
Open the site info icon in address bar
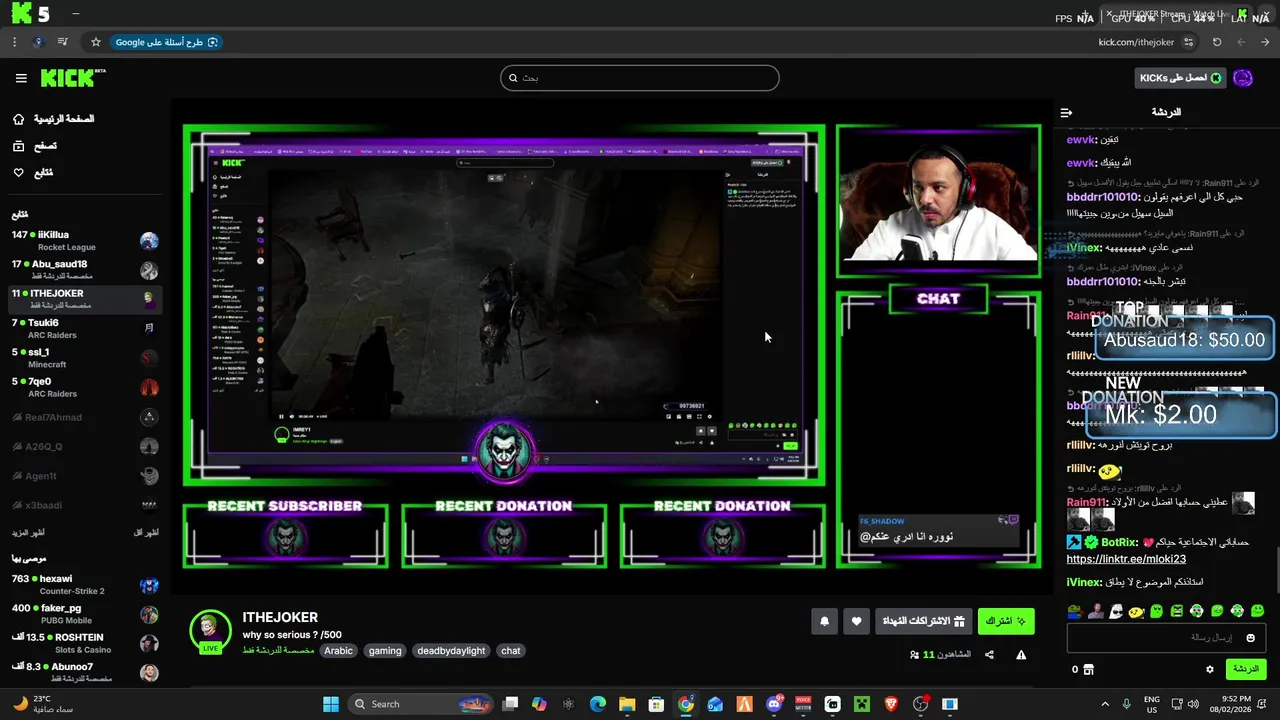pos(1188,42)
